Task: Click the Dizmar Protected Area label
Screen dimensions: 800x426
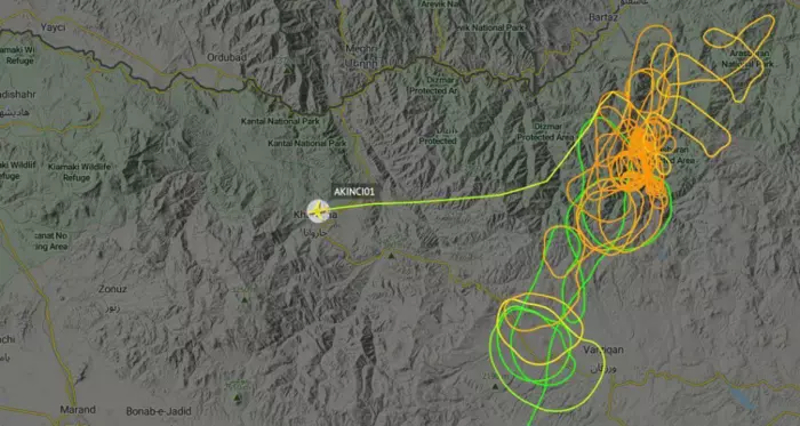Action: (x=546, y=132)
